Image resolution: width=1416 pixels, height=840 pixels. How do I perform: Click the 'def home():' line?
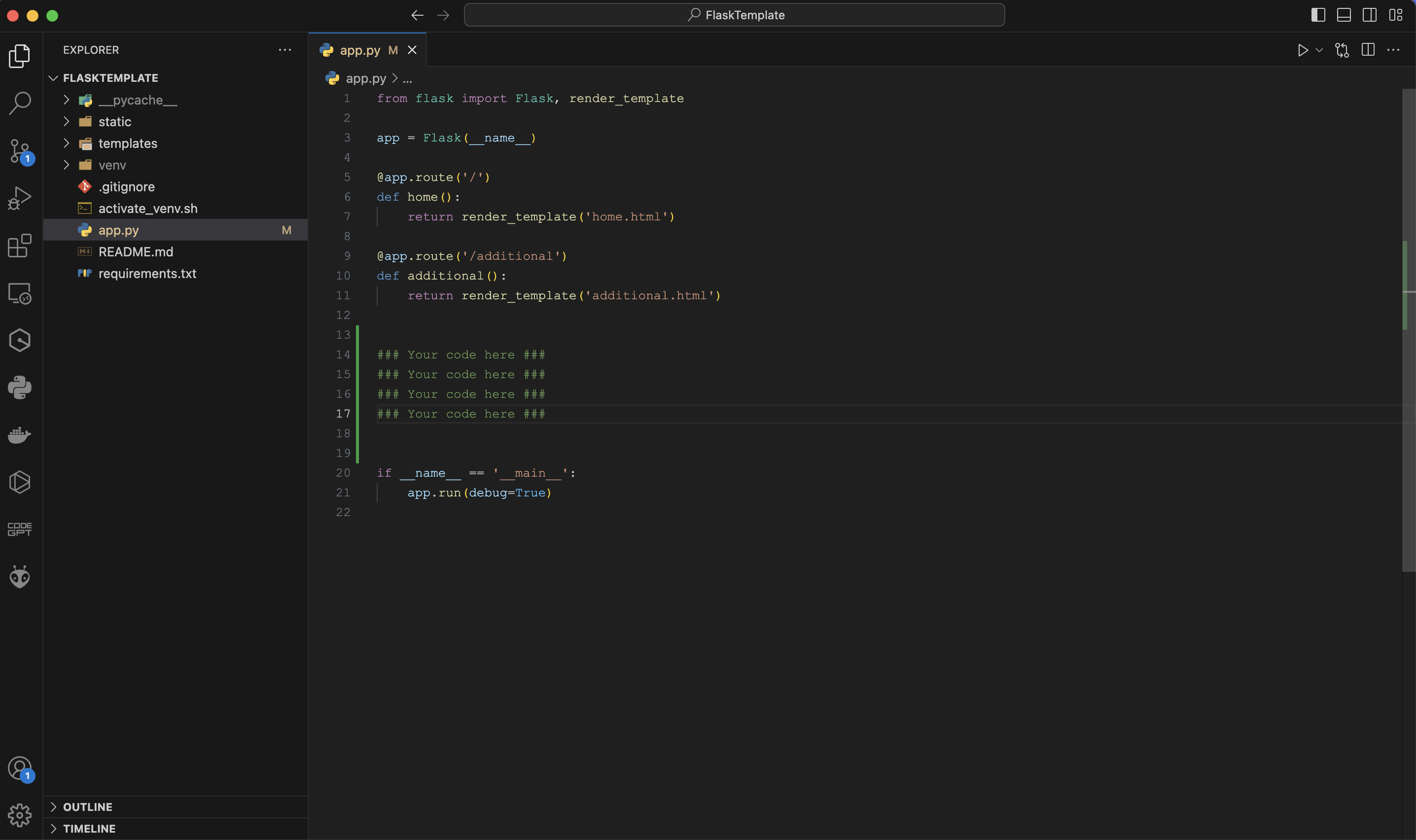tap(418, 197)
